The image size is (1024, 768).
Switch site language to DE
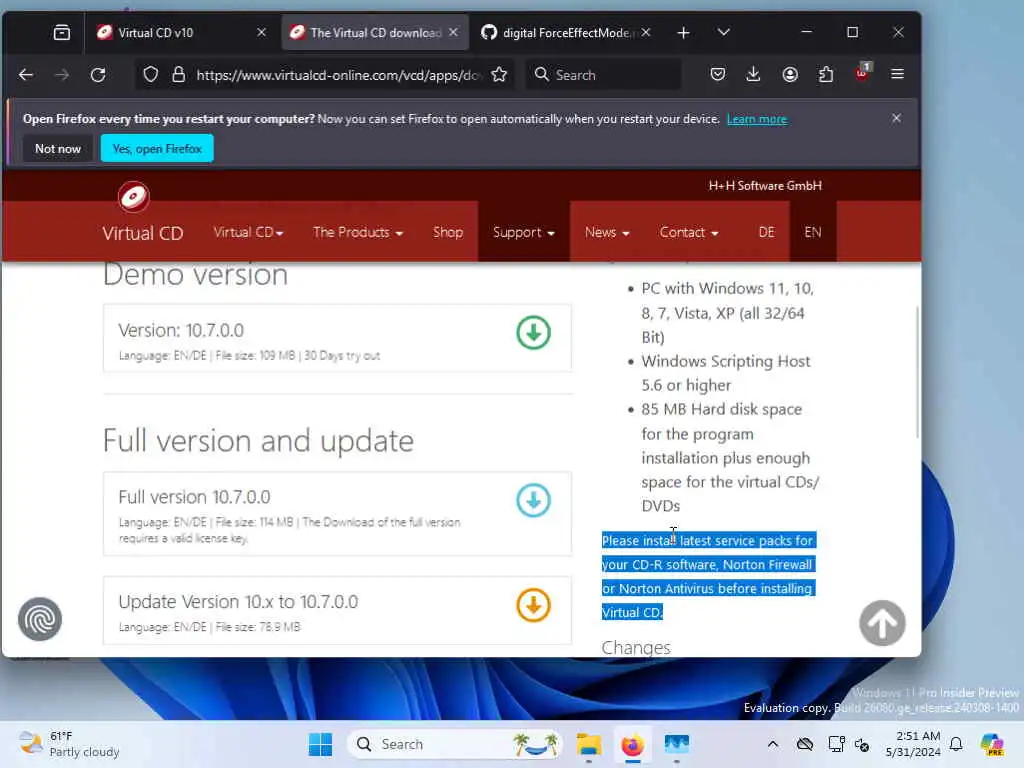click(766, 232)
